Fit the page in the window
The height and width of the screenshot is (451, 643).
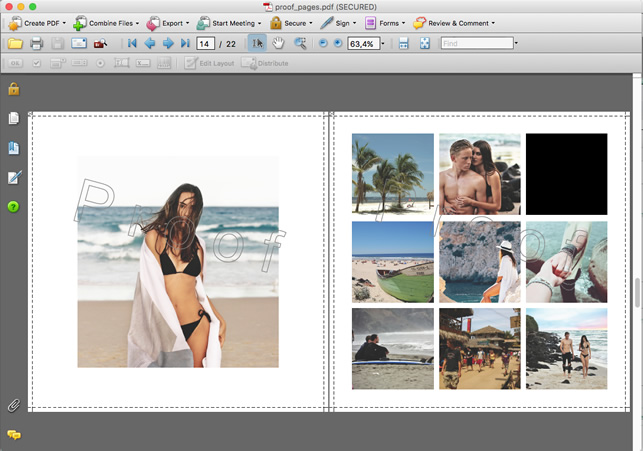425,43
